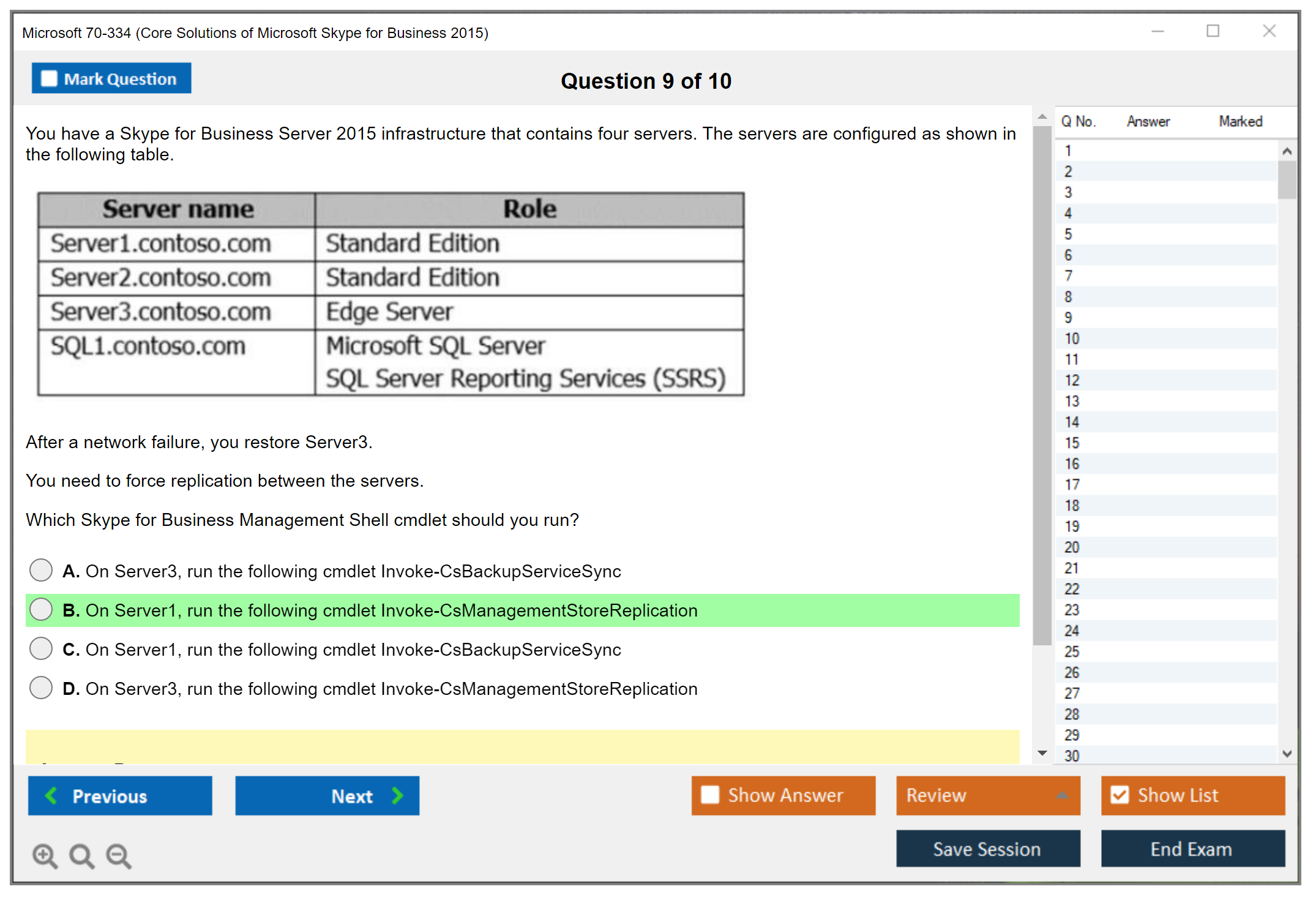This screenshot has width=1316, height=900.
Task: Go to the Next question
Action: pos(327,795)
